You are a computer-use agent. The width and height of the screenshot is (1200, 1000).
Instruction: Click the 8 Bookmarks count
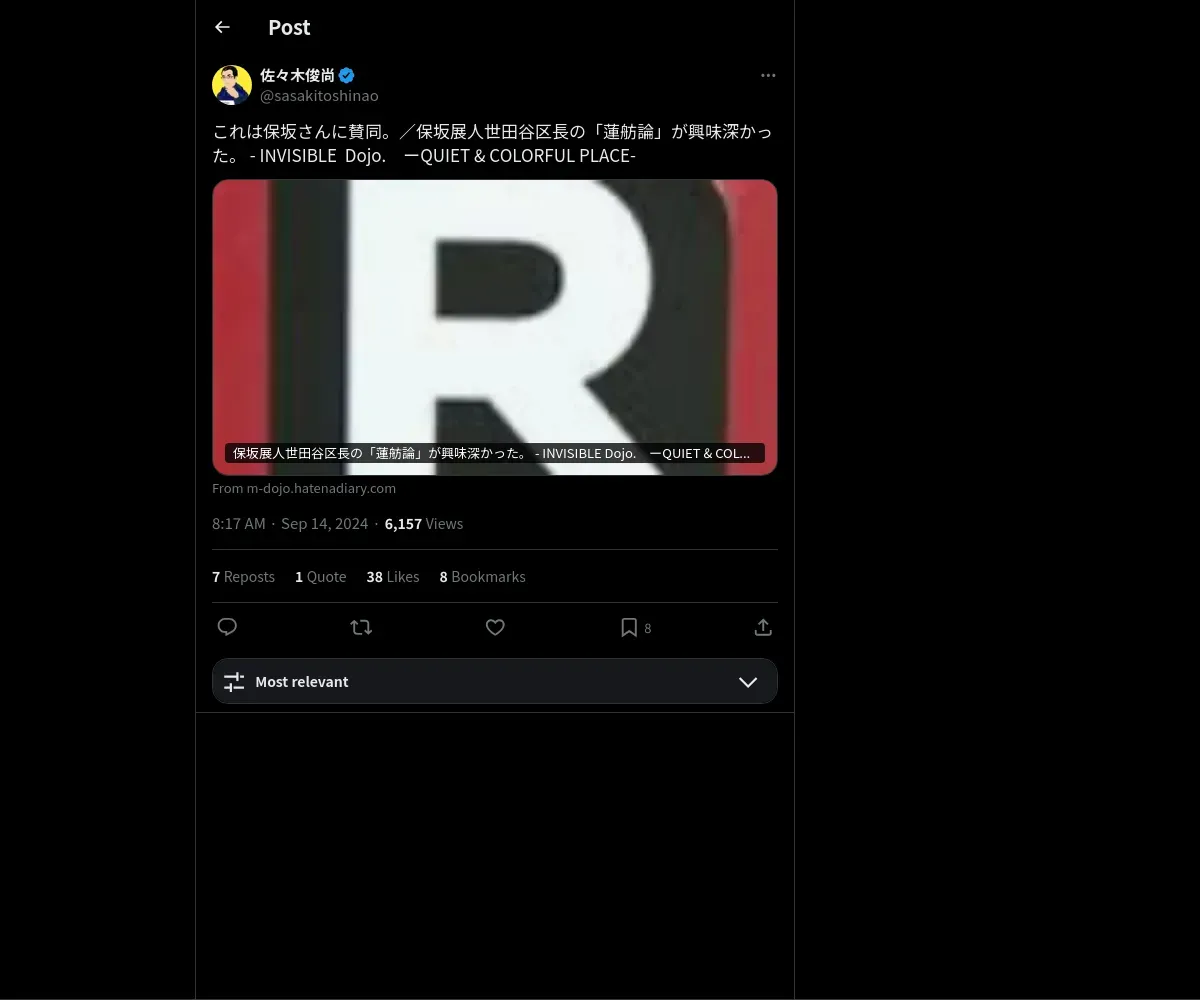482,577
